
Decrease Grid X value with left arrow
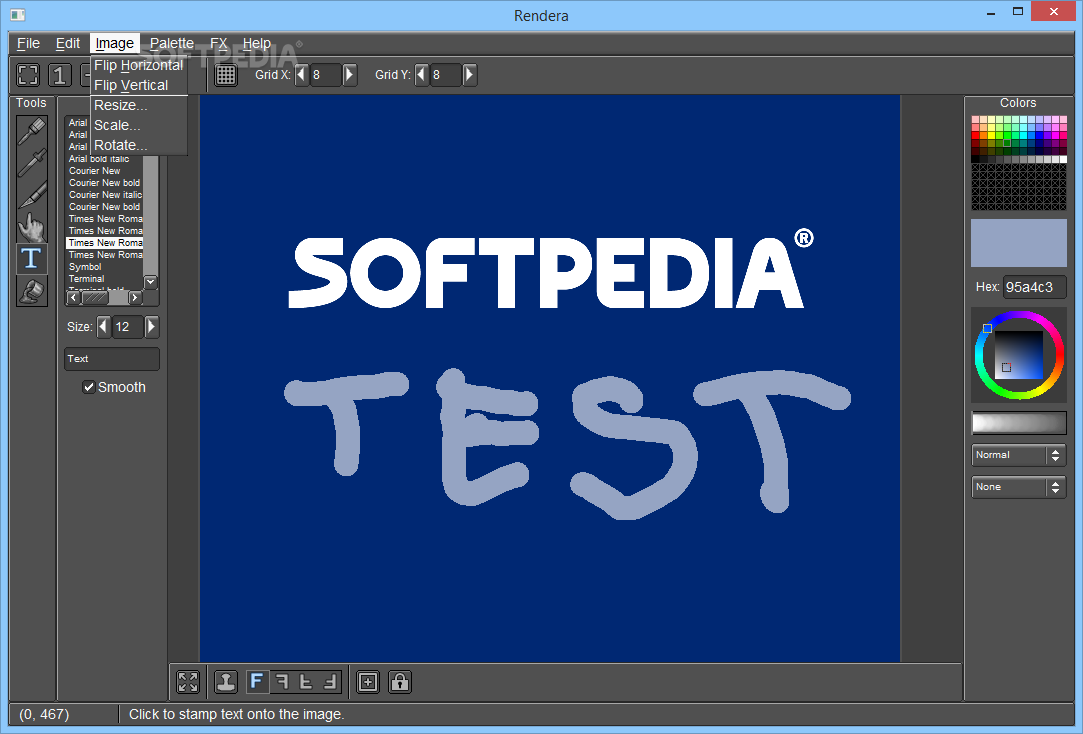[302, 75]
